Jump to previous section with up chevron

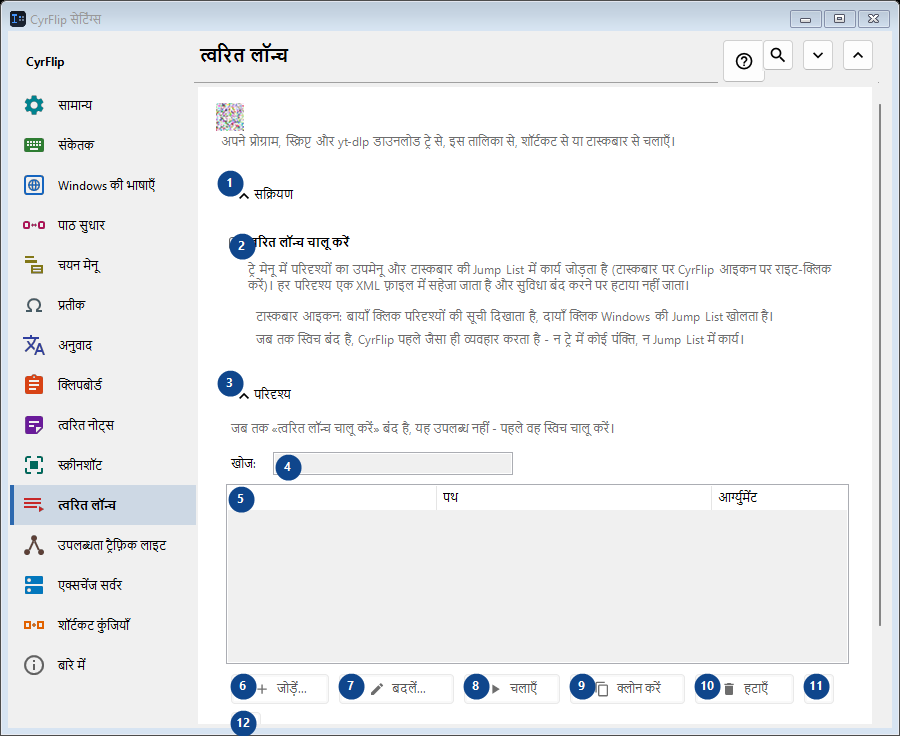pyautogui.click(x=858, y=55)
